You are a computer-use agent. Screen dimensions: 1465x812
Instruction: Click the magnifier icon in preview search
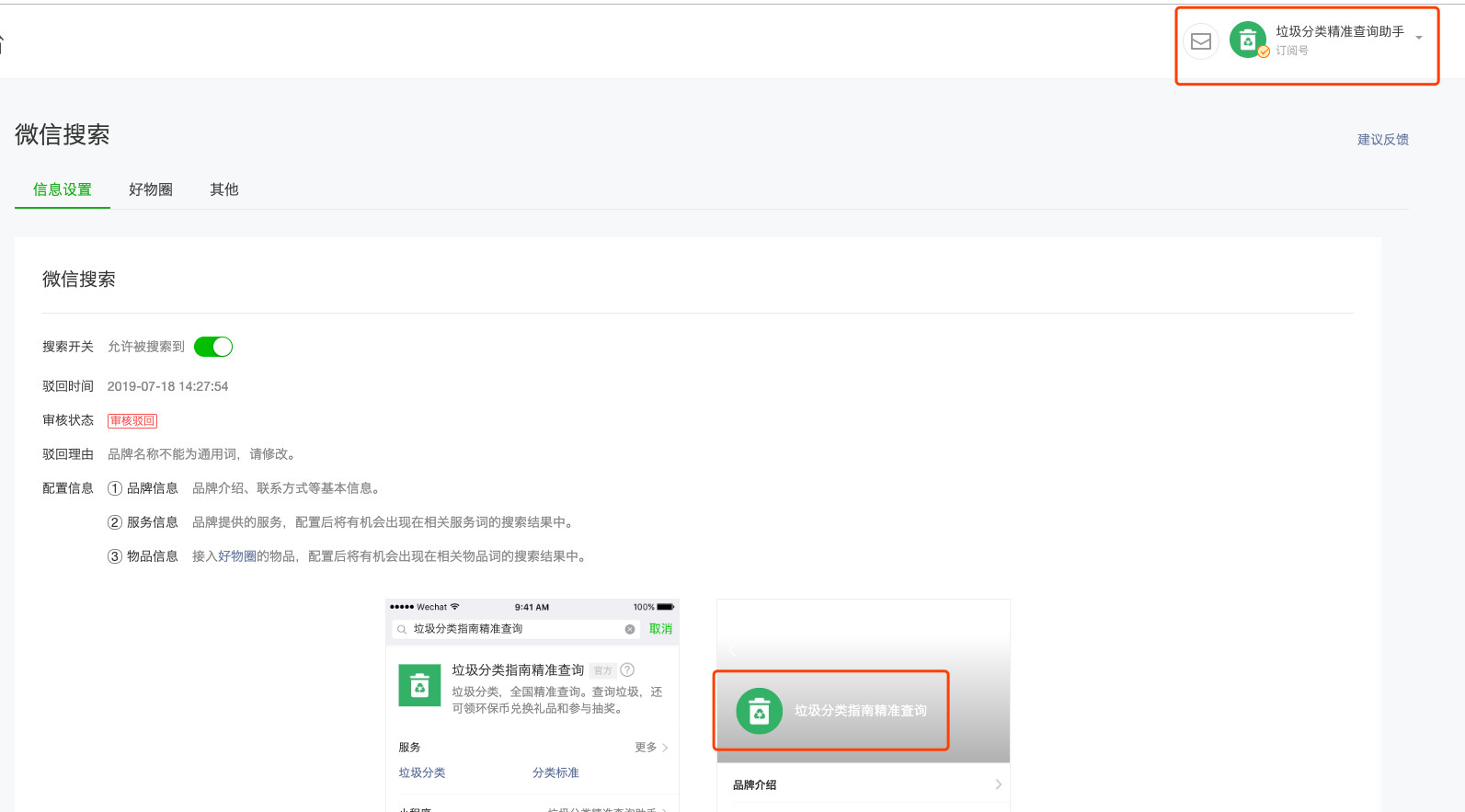402,630
